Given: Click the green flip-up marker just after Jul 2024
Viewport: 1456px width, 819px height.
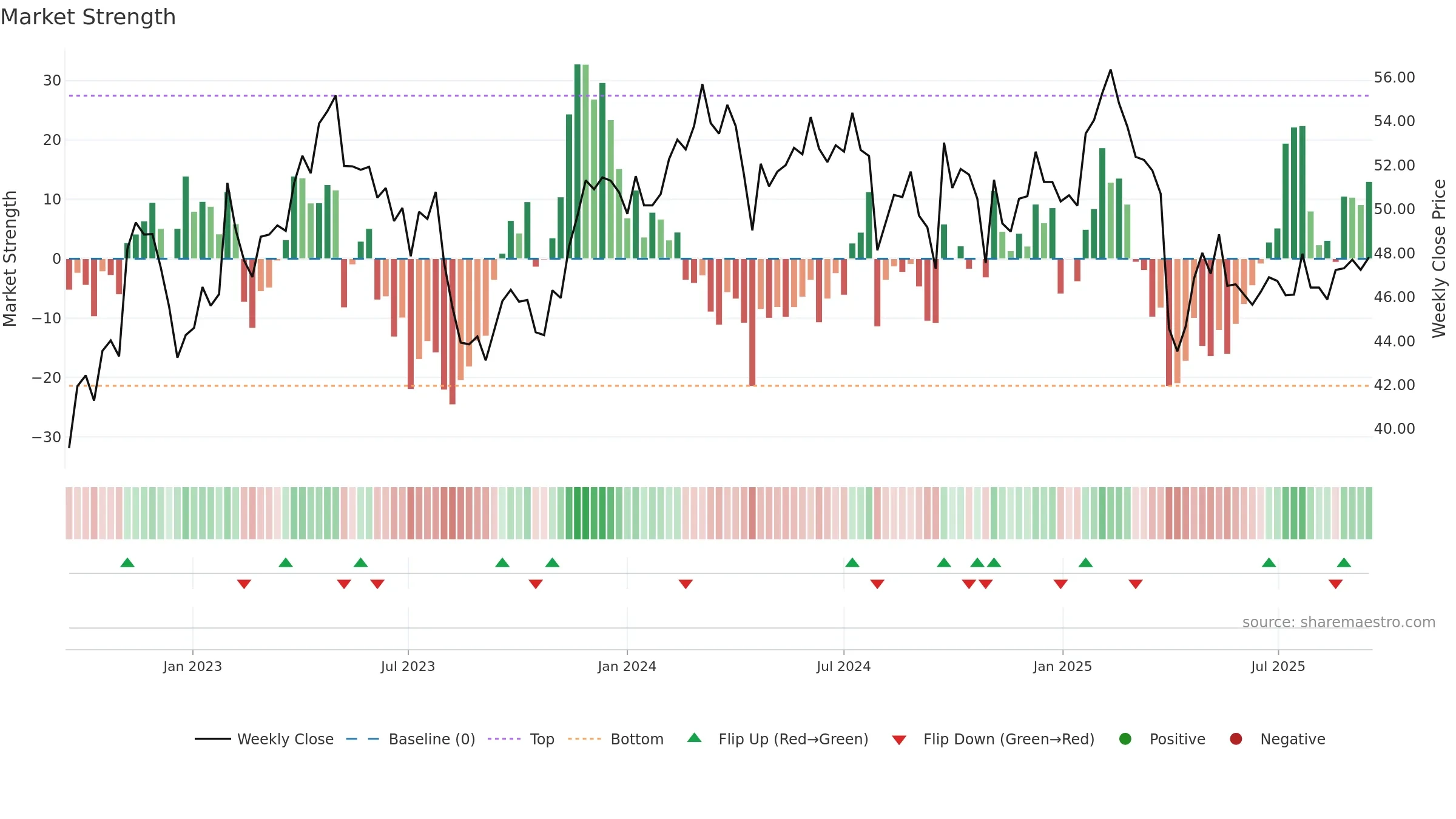Looking at the screenshot, I should click(852, 562).
